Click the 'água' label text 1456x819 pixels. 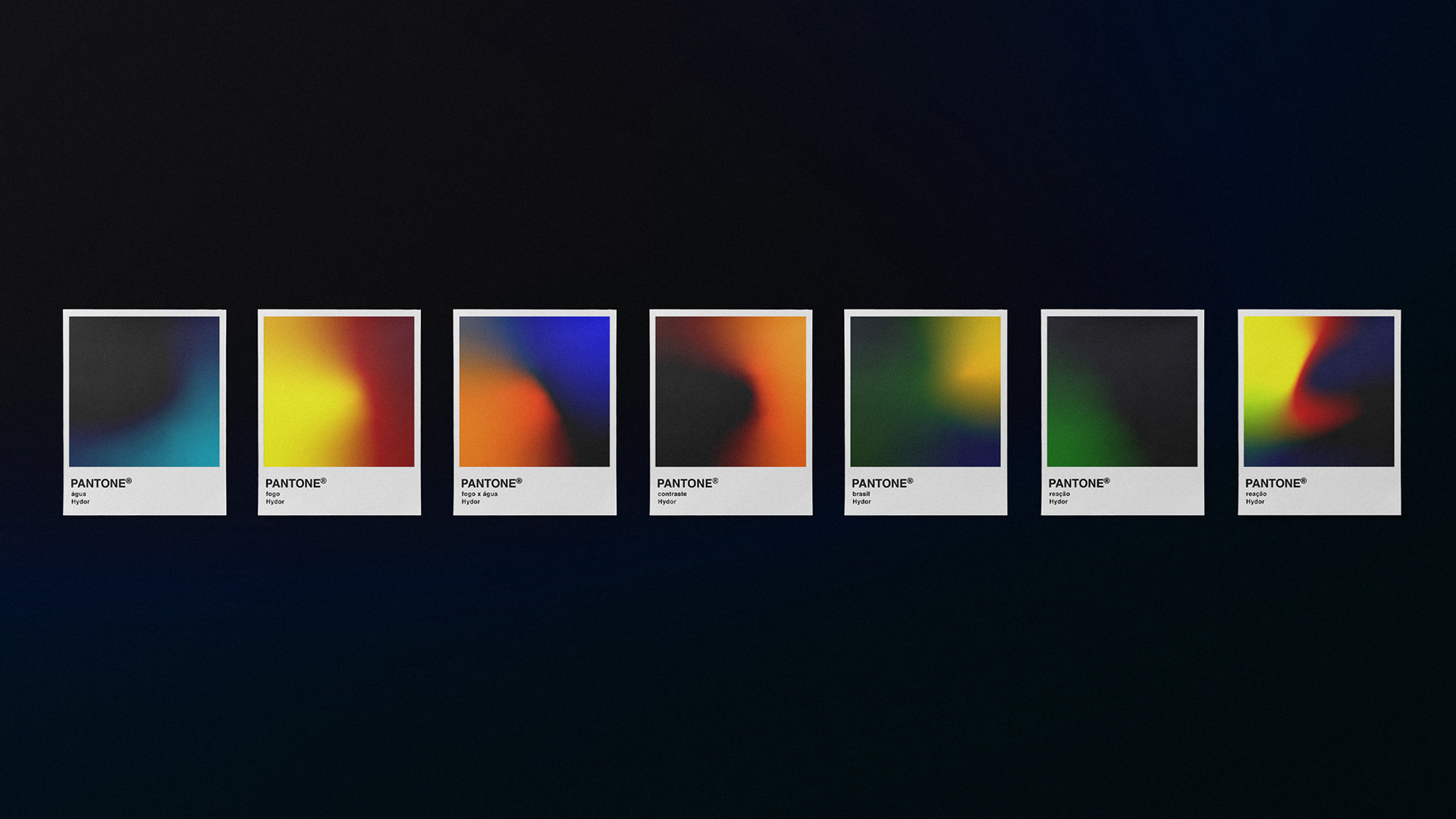pos(79,494)
